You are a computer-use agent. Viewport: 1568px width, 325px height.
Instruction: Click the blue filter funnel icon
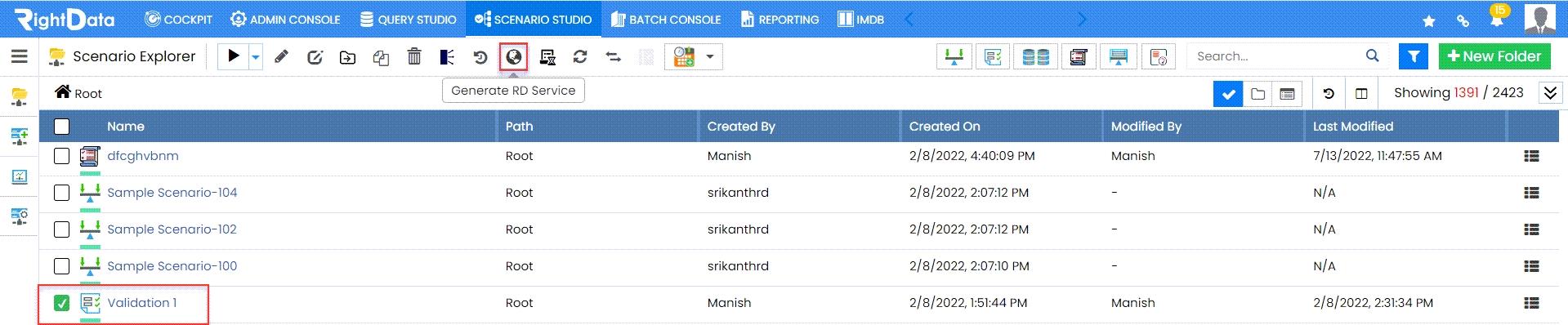click(x=1413, y=56)
